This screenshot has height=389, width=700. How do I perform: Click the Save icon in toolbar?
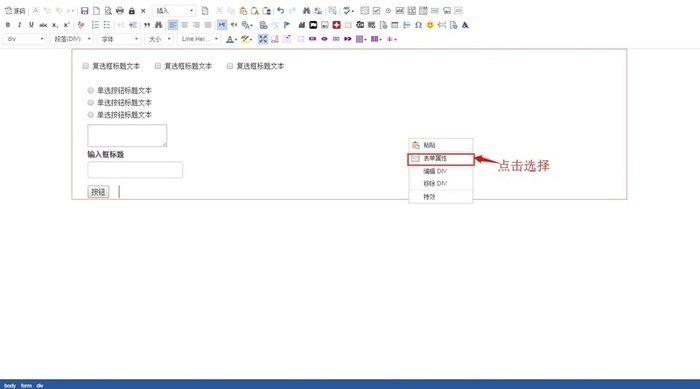tap(84, 10)
